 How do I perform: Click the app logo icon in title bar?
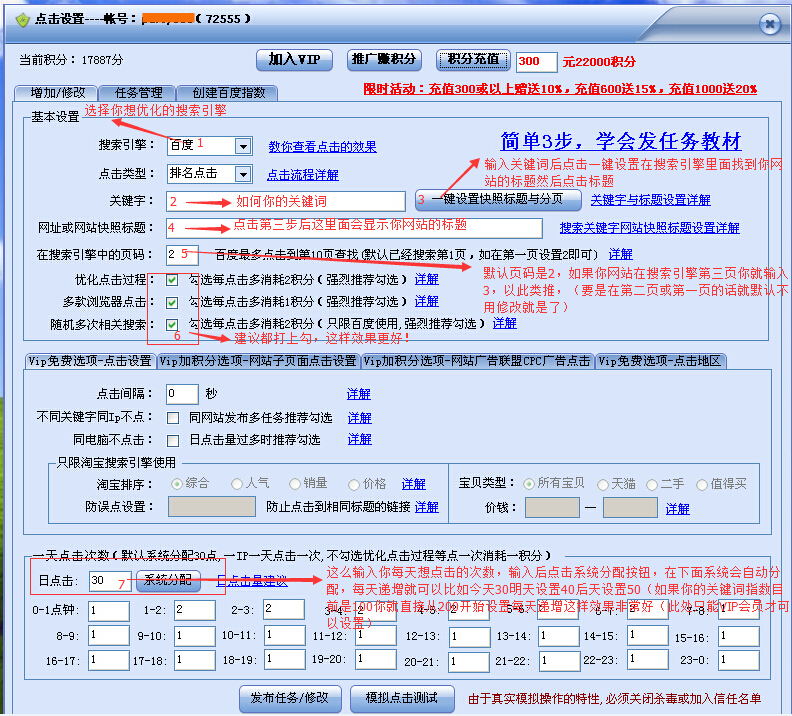tap(22, 20)
